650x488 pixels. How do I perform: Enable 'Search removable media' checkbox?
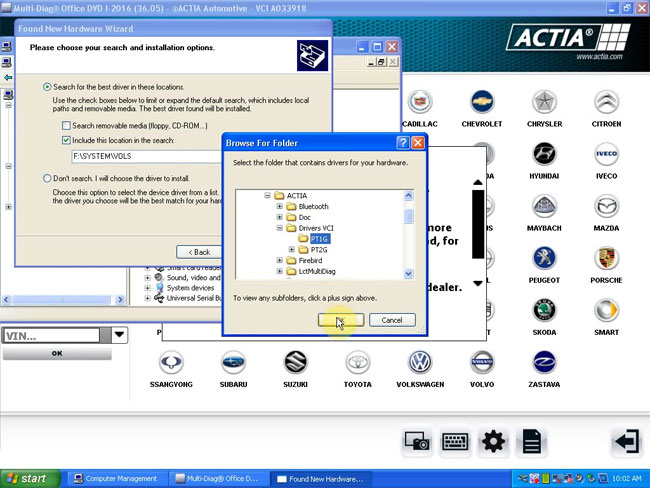coord(66,125)
